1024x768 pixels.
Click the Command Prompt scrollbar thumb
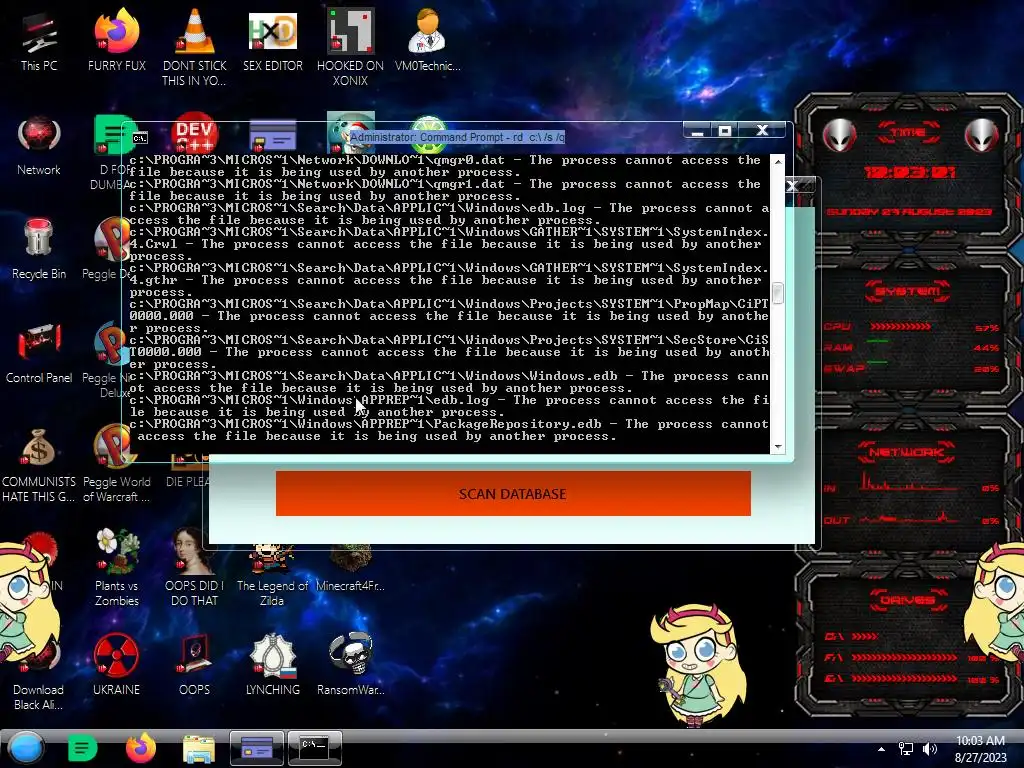coord(777,293)
